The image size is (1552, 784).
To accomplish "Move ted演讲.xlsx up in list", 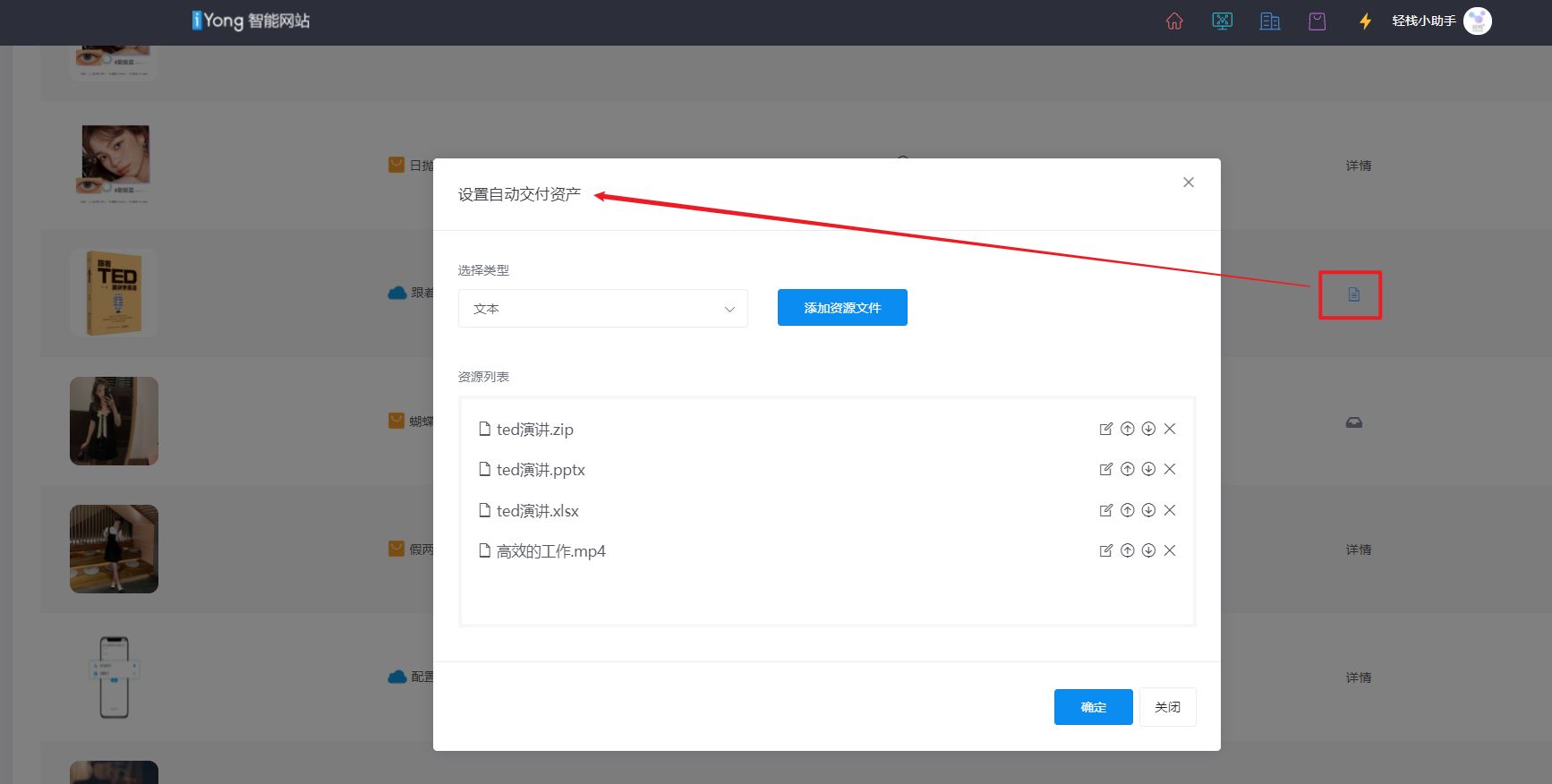I will coord(1128,510).
